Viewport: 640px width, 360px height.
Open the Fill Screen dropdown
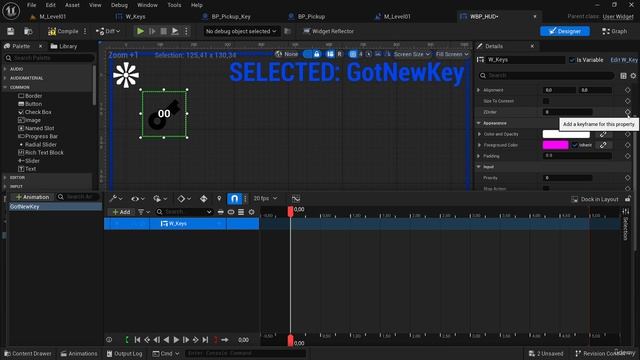452,54
